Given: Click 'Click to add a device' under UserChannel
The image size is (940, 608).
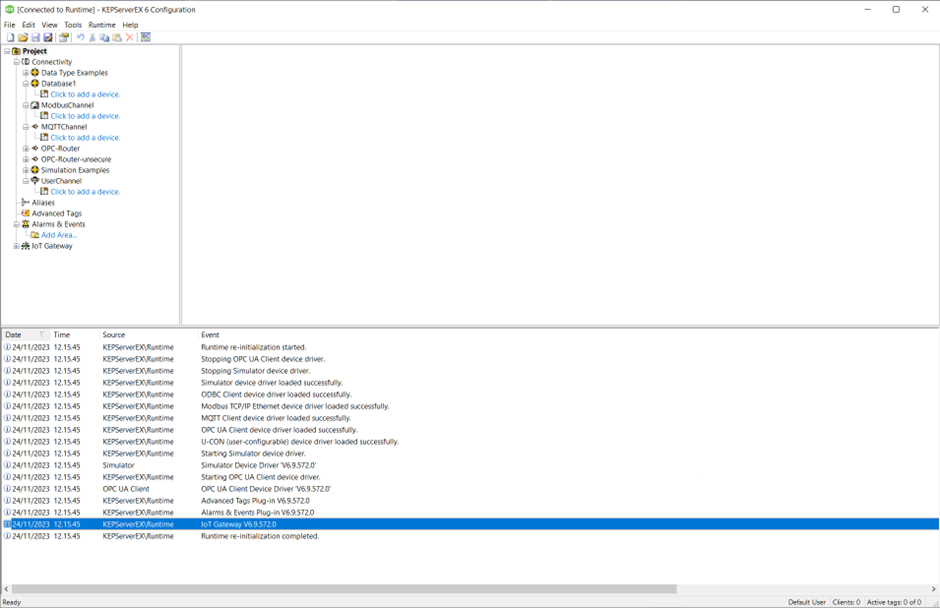Looking at the screenshot, I should click(x=85, y=191).
